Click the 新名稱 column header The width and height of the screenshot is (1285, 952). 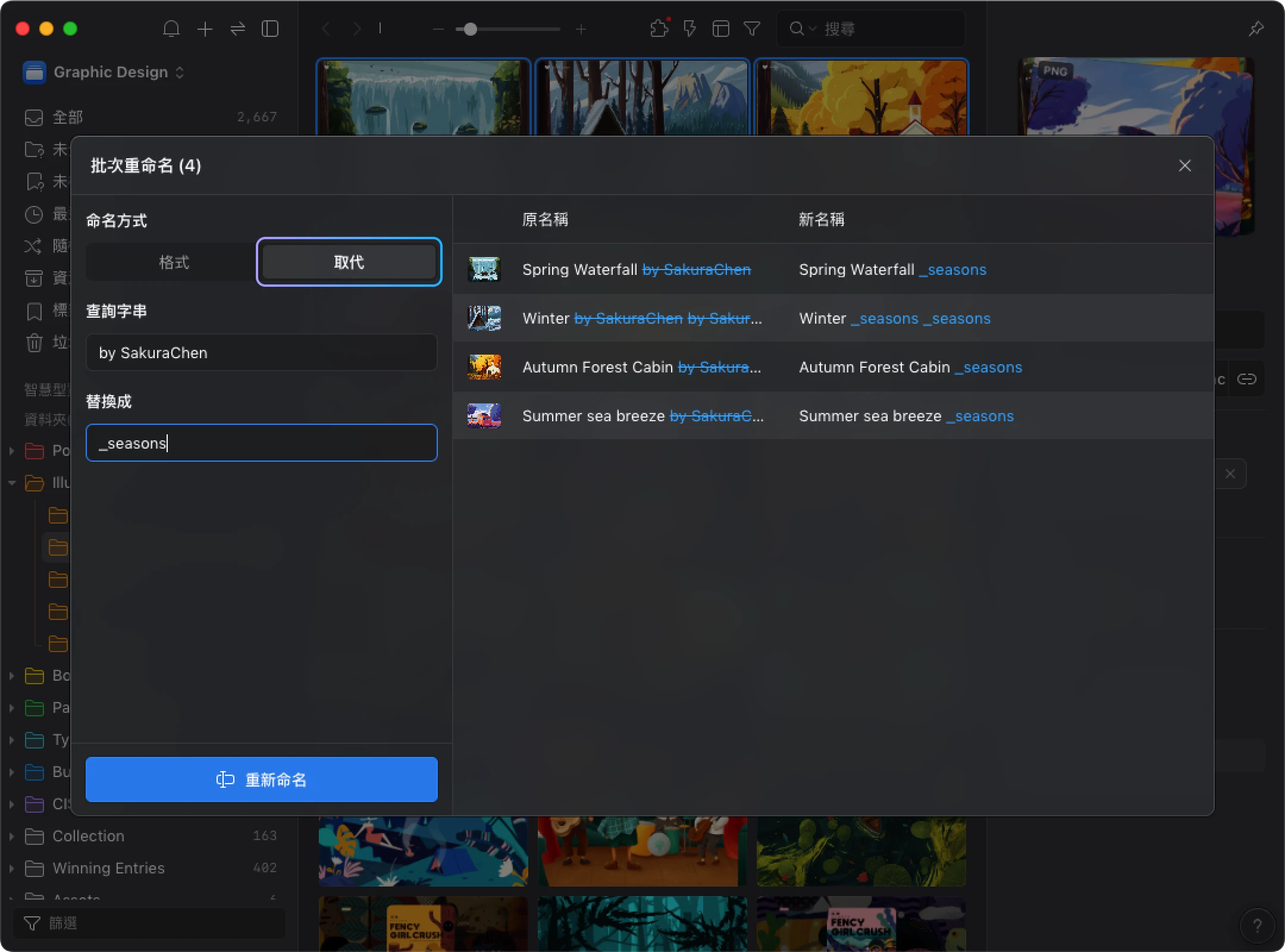coord(822,220)
